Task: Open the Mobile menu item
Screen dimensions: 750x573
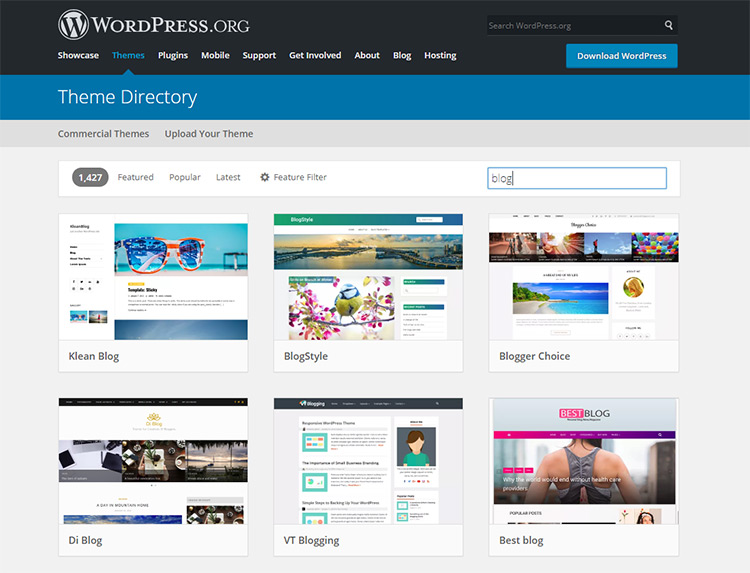Action: 215,55
